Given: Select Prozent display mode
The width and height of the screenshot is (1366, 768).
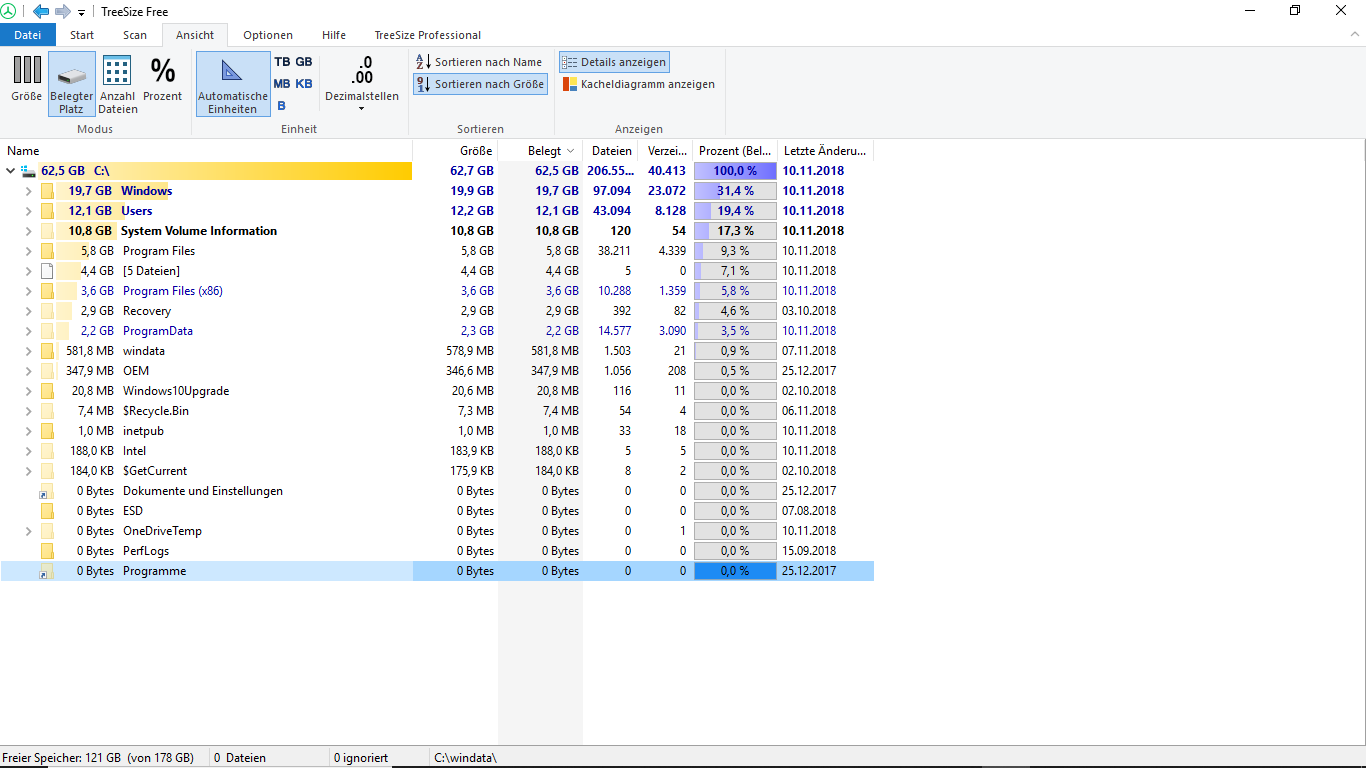Looking at the screenshot, I should tap(162, 81).
